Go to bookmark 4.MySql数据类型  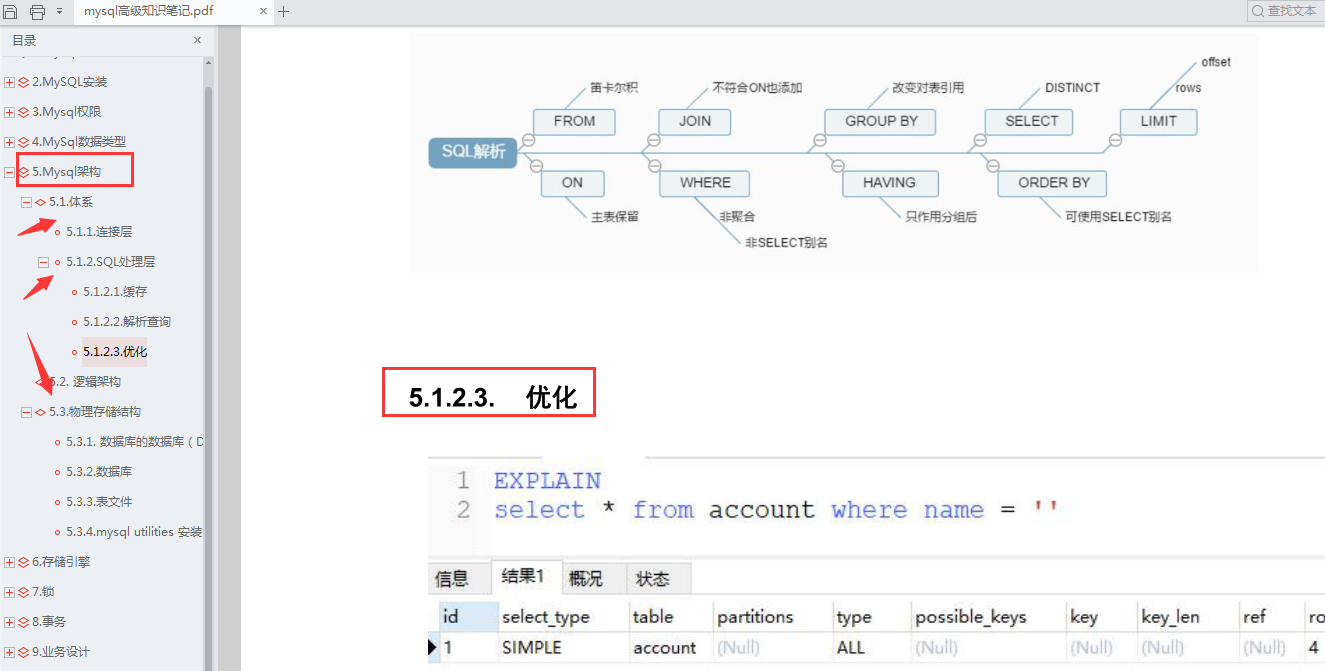[79, 142]
